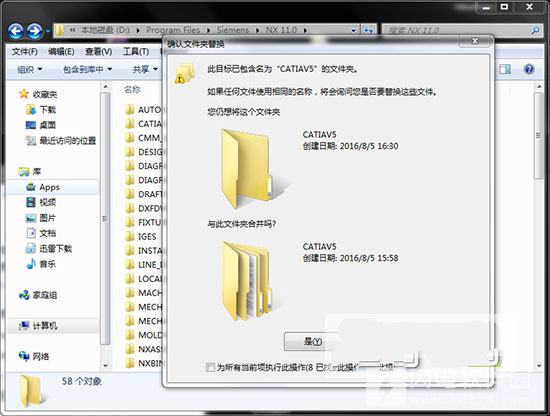Open the blue help question mark icon
The image size is (550, 416).
[x=529, y=69]
